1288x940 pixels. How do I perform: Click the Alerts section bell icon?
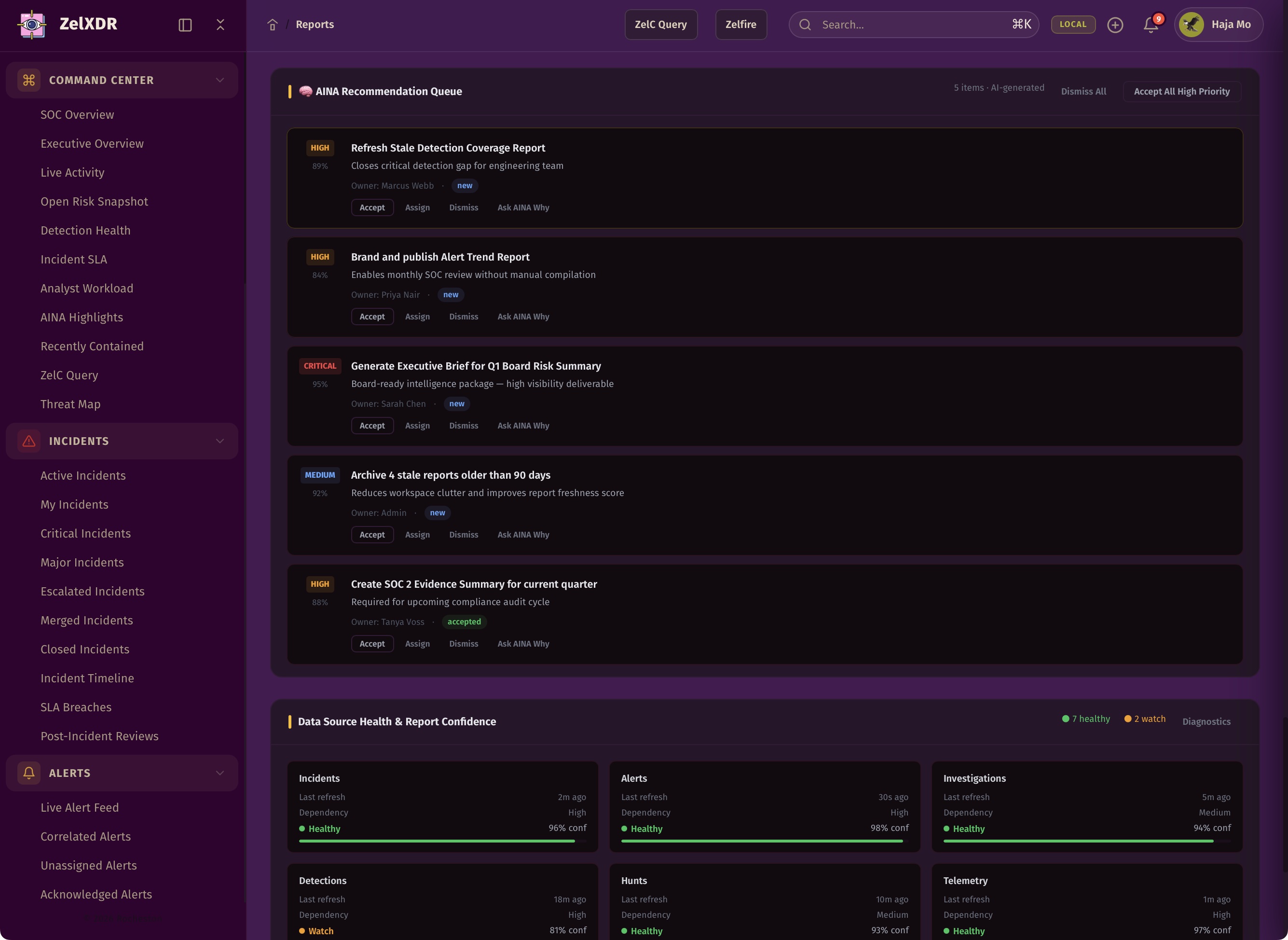pos(29,773)
